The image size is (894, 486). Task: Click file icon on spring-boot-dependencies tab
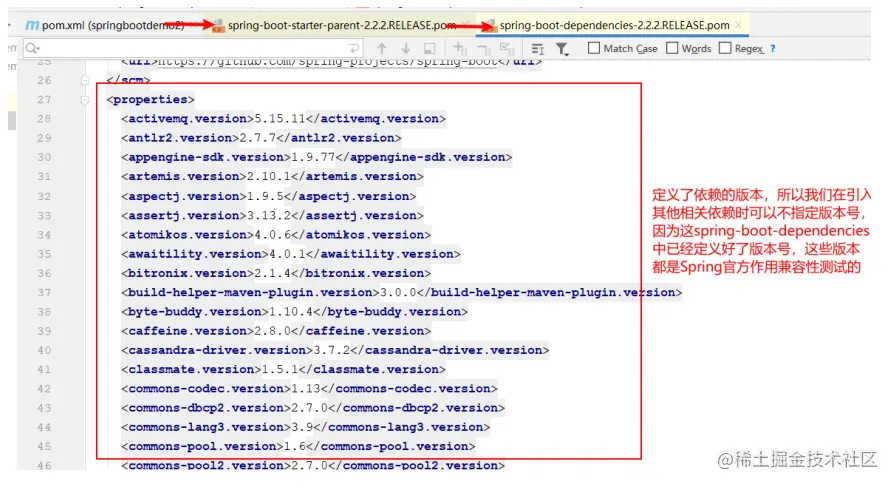pos(490,26)
